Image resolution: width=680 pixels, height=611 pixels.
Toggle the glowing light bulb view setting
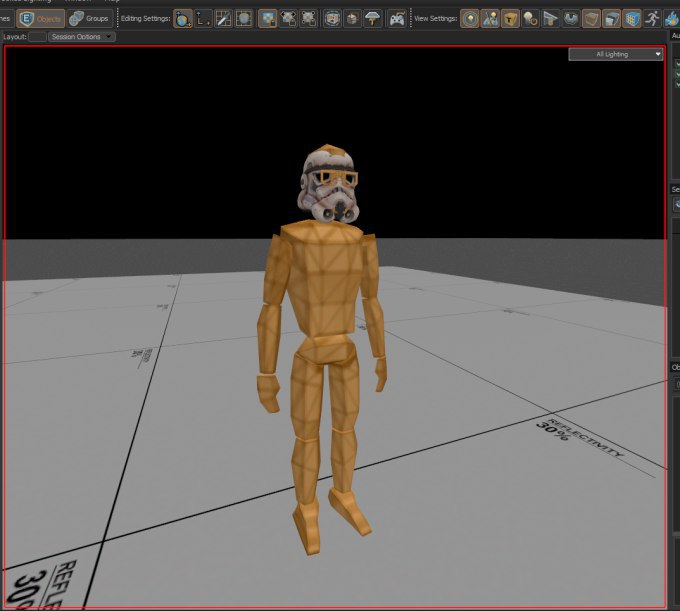(x=470, y=19)
